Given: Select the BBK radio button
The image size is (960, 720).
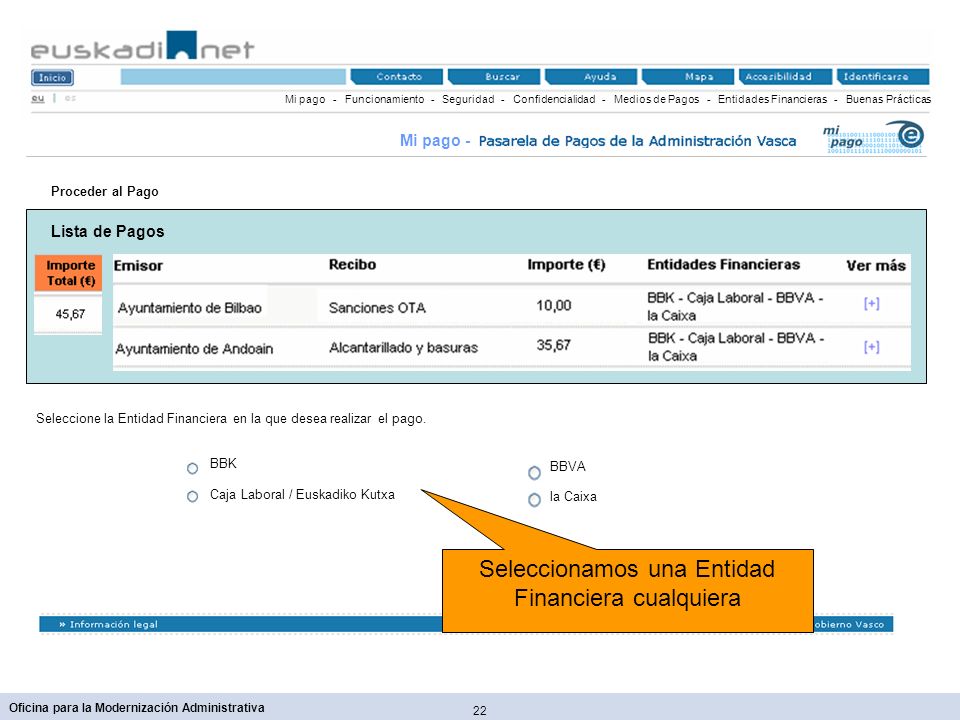Looking at the screenshot, I should coord(192,468).
